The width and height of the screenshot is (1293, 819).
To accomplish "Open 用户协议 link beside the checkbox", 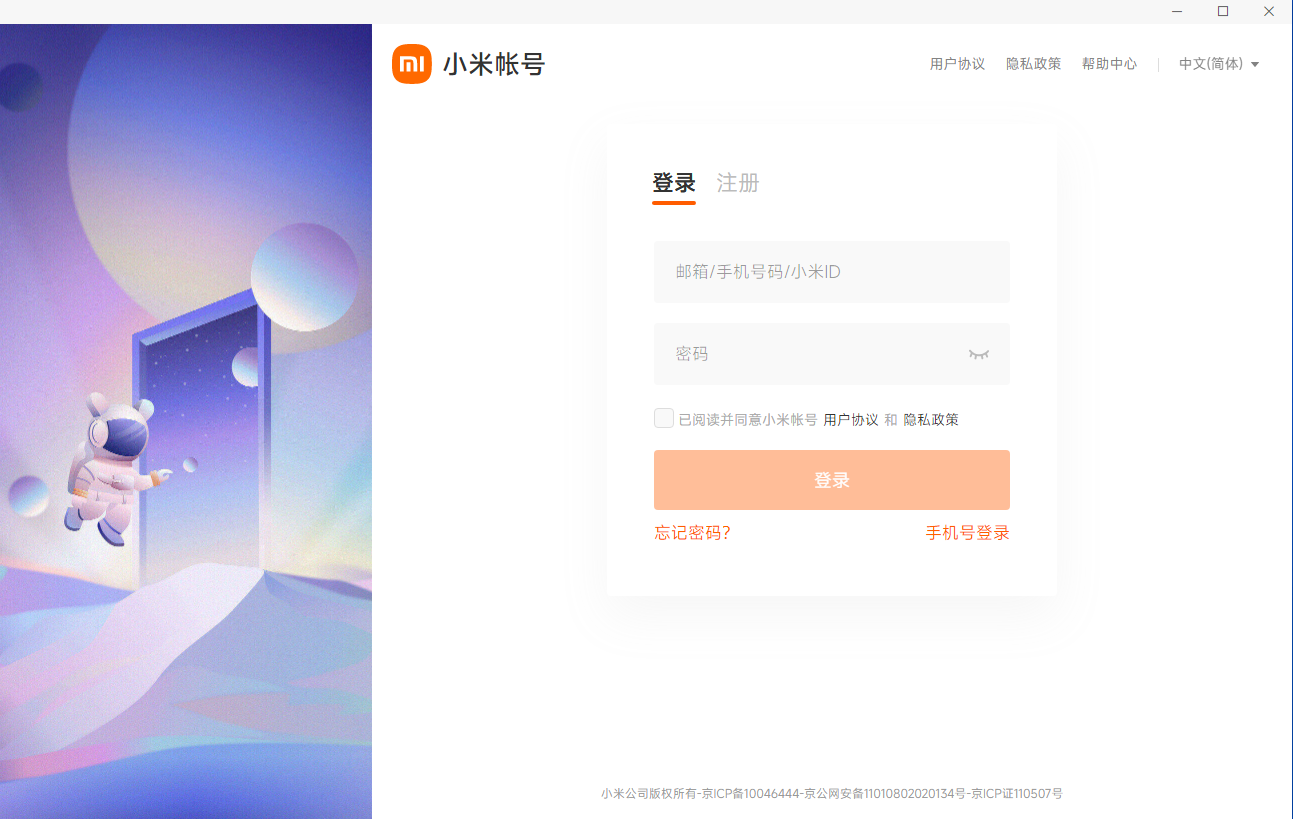I will [x=851, y=420].
